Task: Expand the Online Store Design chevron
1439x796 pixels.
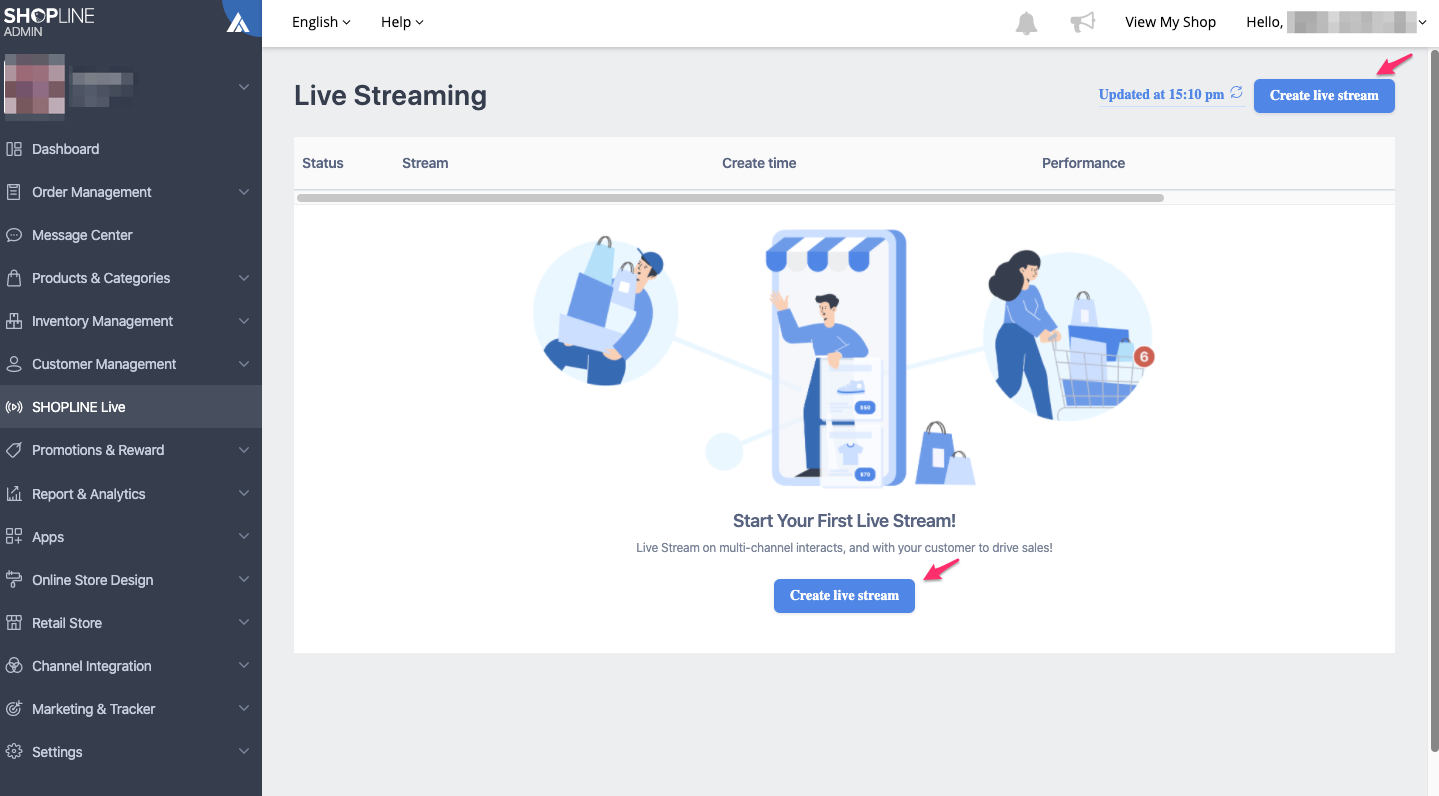Action: 244,580
